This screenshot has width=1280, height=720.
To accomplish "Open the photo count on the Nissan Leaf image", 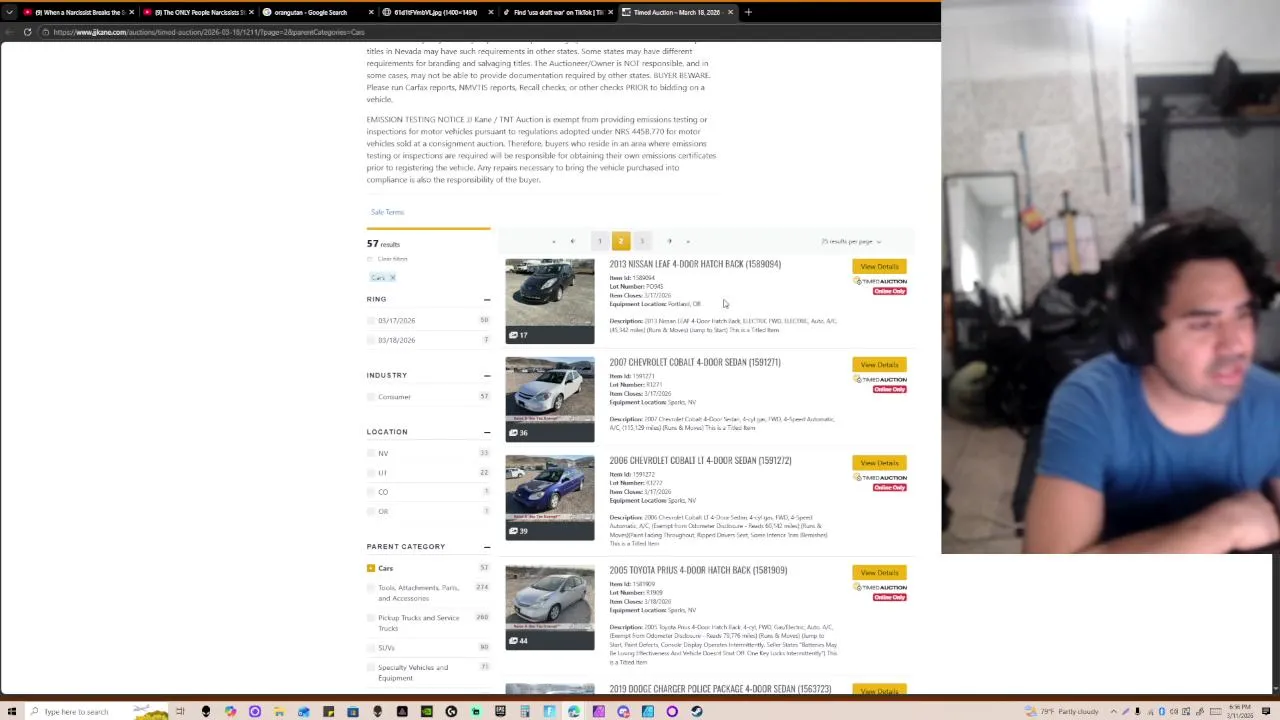I will pos(518,335).
